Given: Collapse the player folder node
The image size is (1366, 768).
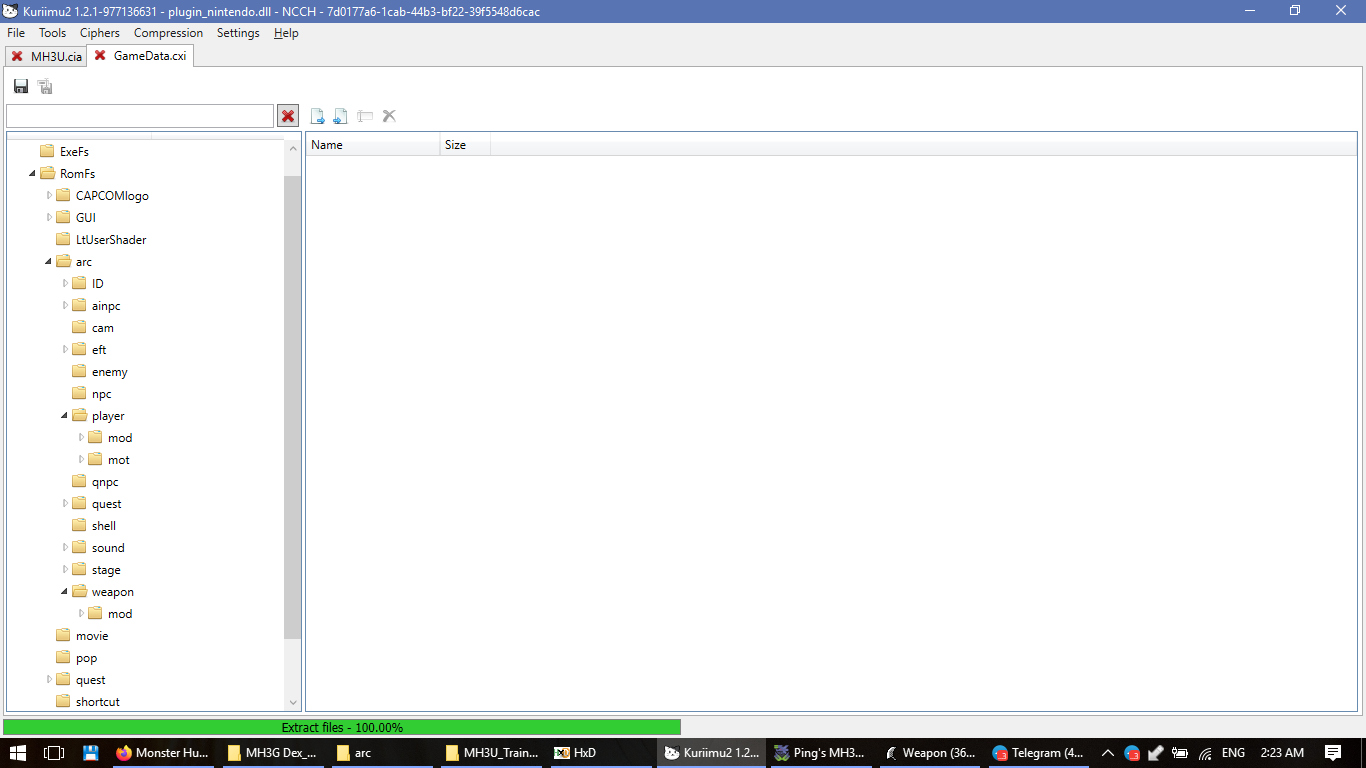Looking at the screenshot, I should click(x=65, y=416).
